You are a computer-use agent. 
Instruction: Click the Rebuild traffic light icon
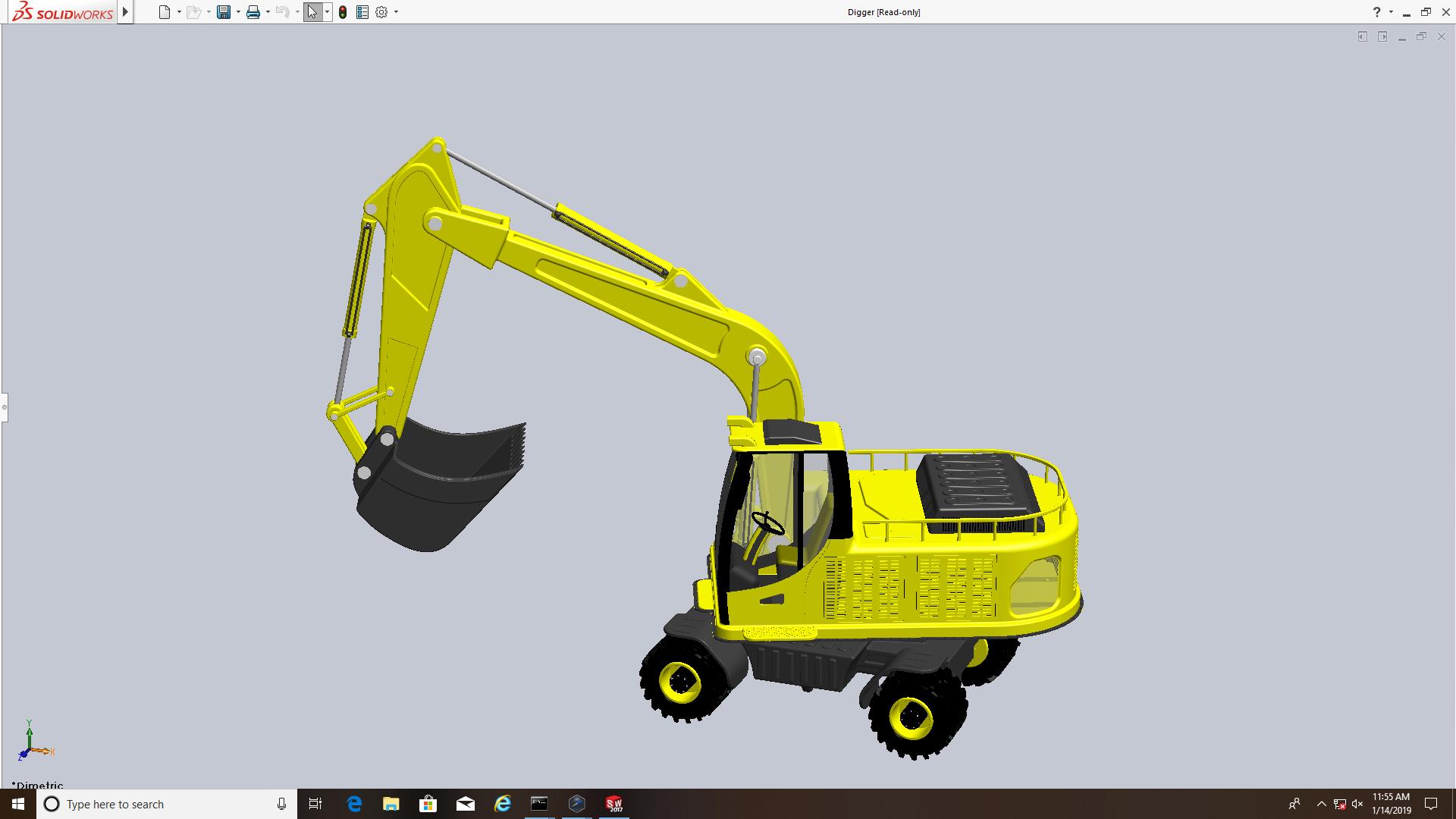343,12
